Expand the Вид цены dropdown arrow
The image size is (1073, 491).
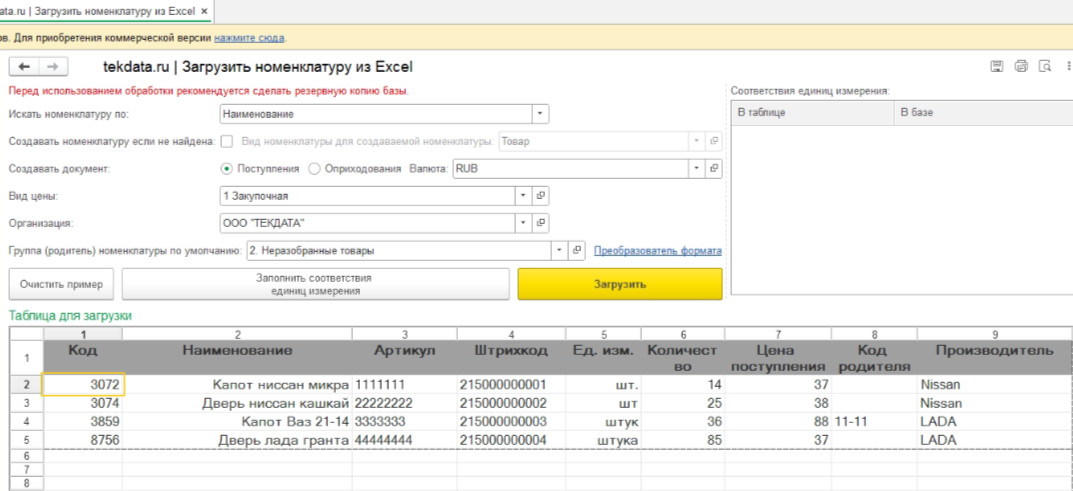pos(523,196)
